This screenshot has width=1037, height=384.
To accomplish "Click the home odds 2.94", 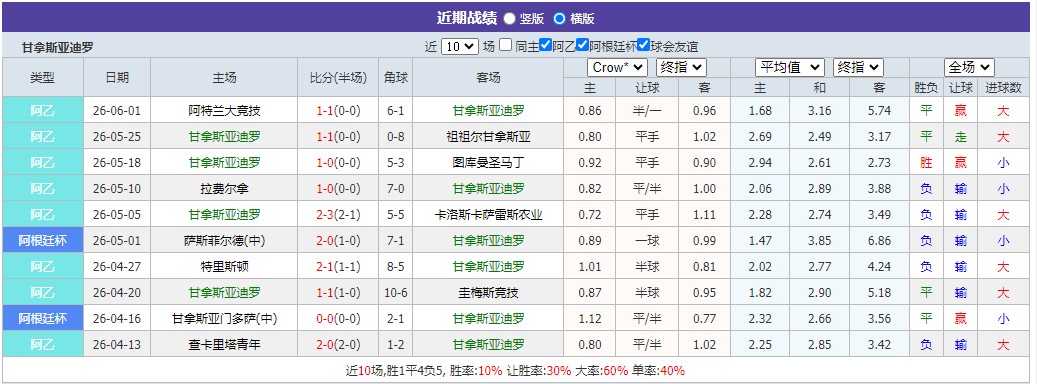I will coord(761,163).
